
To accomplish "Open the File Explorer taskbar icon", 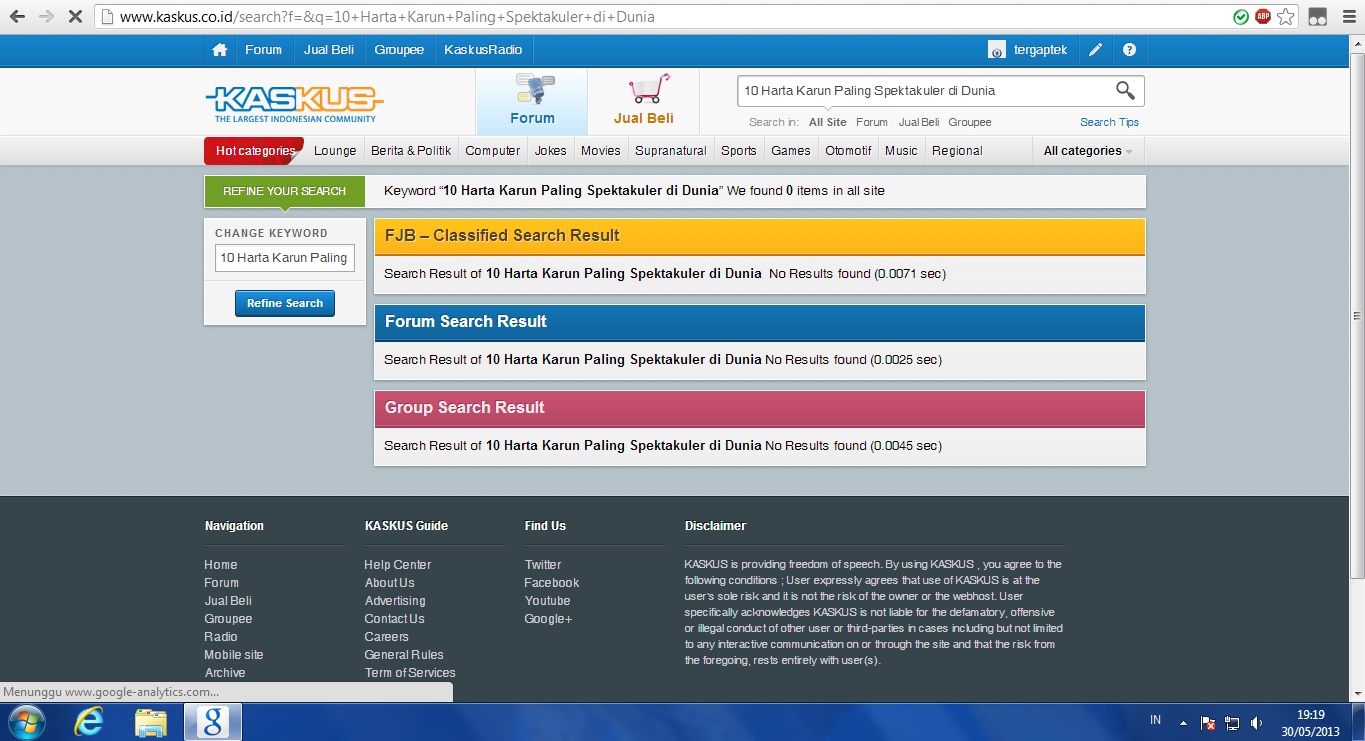I will tap(151, 722).
